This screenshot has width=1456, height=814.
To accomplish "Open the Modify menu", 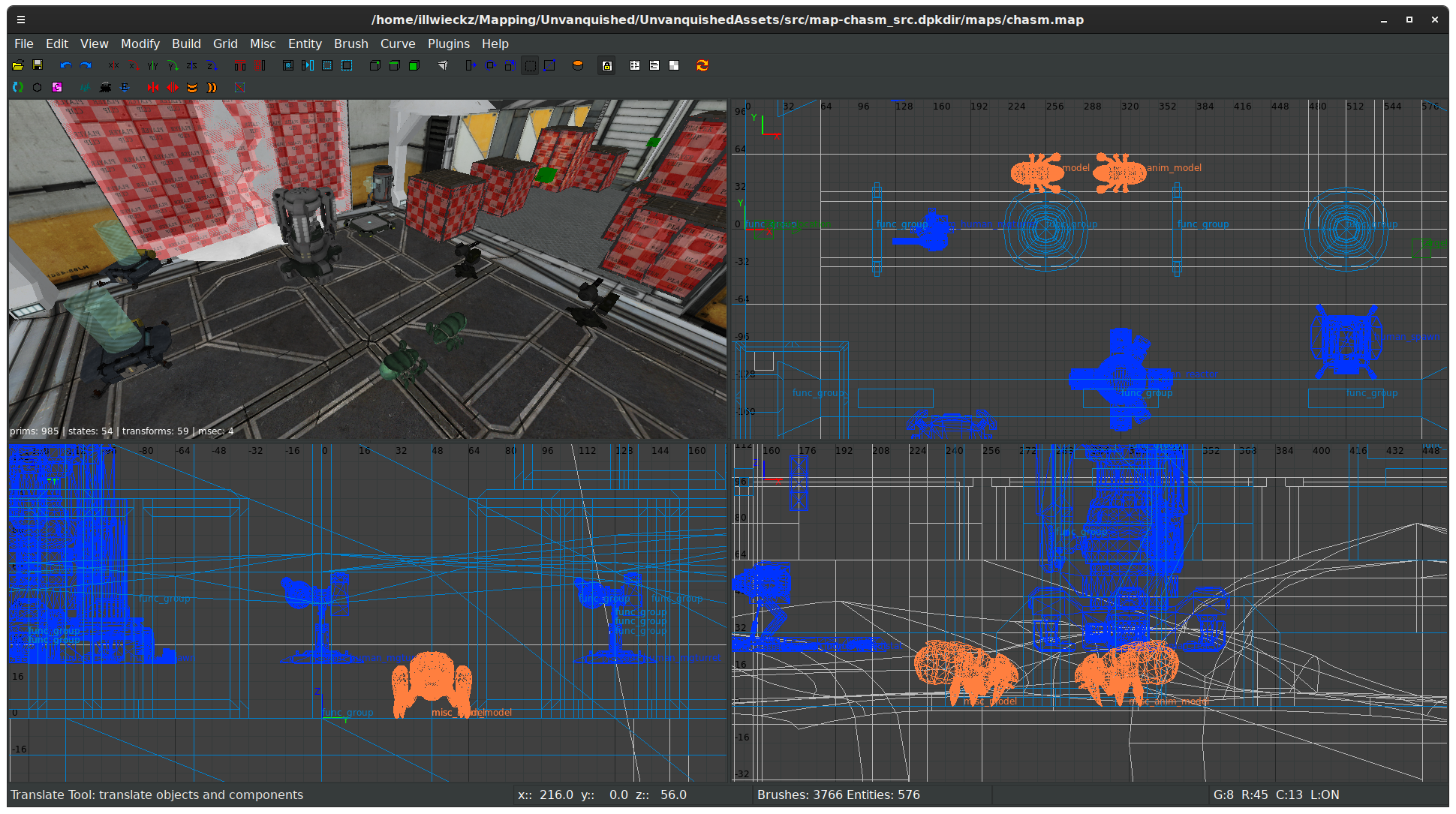I will (x=140, y=44).
